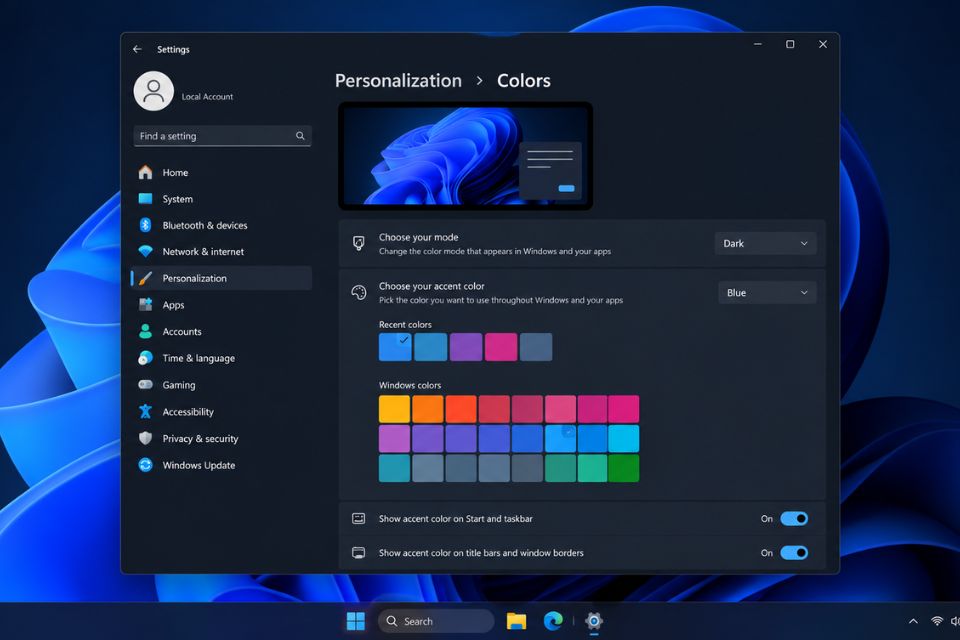960x640 pixels.
Task: Click the accent color palette icon
Action: 359,292
